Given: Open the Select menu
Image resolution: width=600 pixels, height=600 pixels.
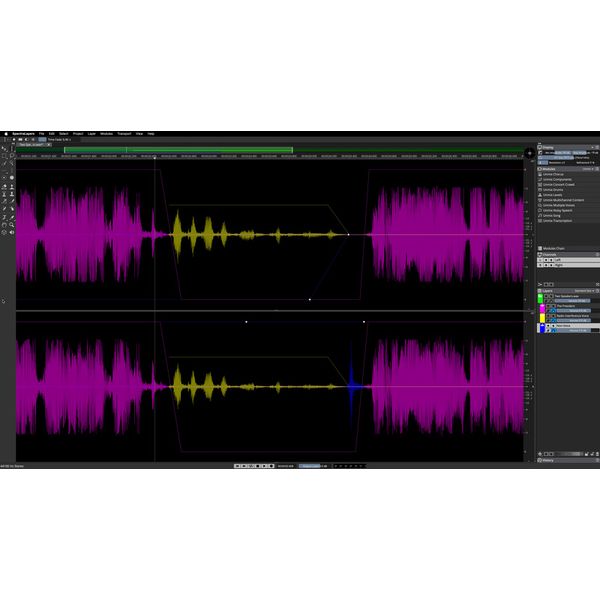Looking at the screenshot, I should click(64, 134).
